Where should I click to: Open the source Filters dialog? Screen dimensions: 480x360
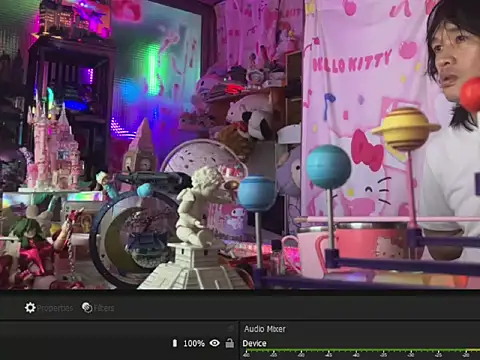pyautogui.click(x=98, y=308)
